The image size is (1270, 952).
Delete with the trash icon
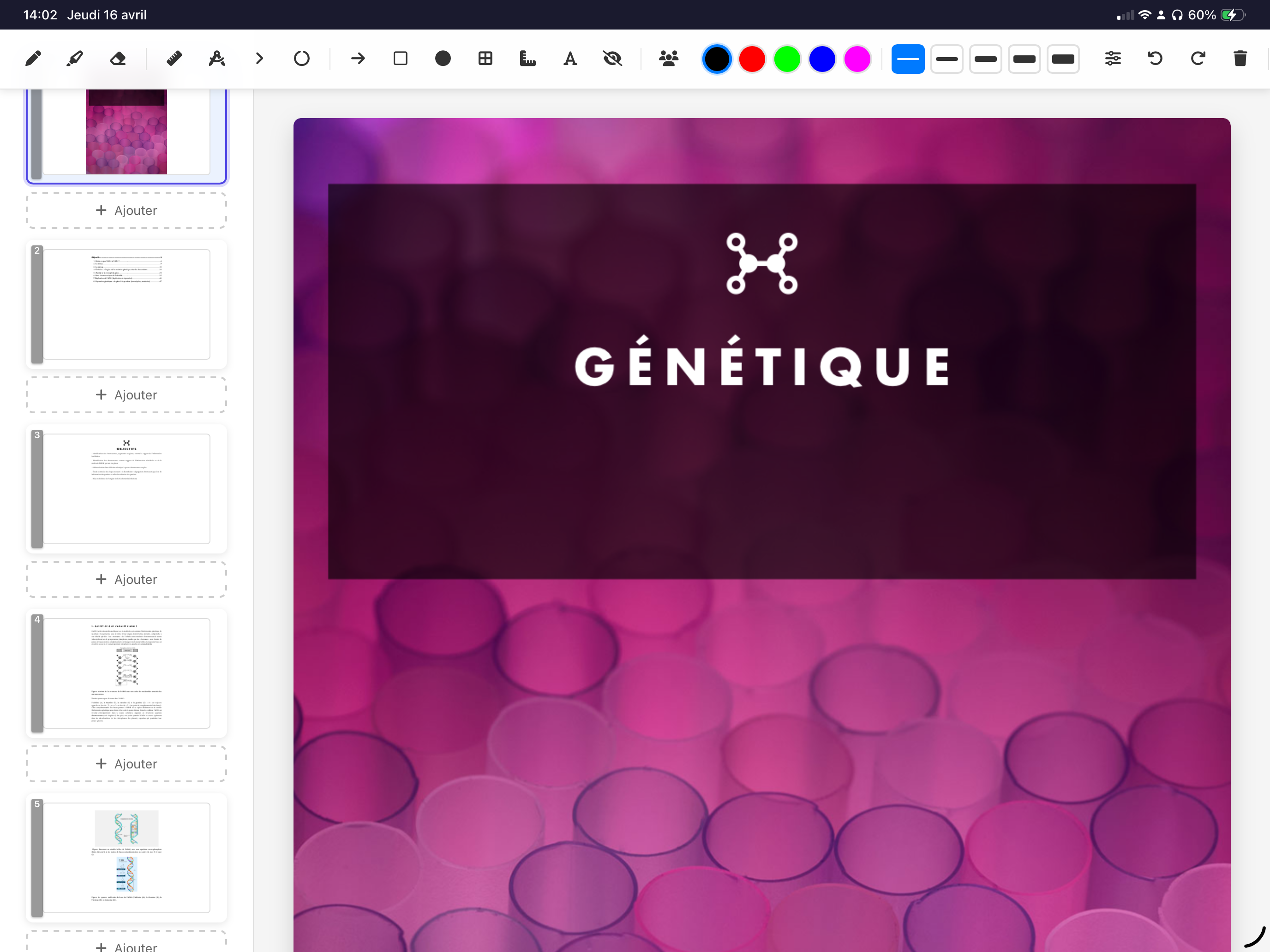tap(1240, 59)
